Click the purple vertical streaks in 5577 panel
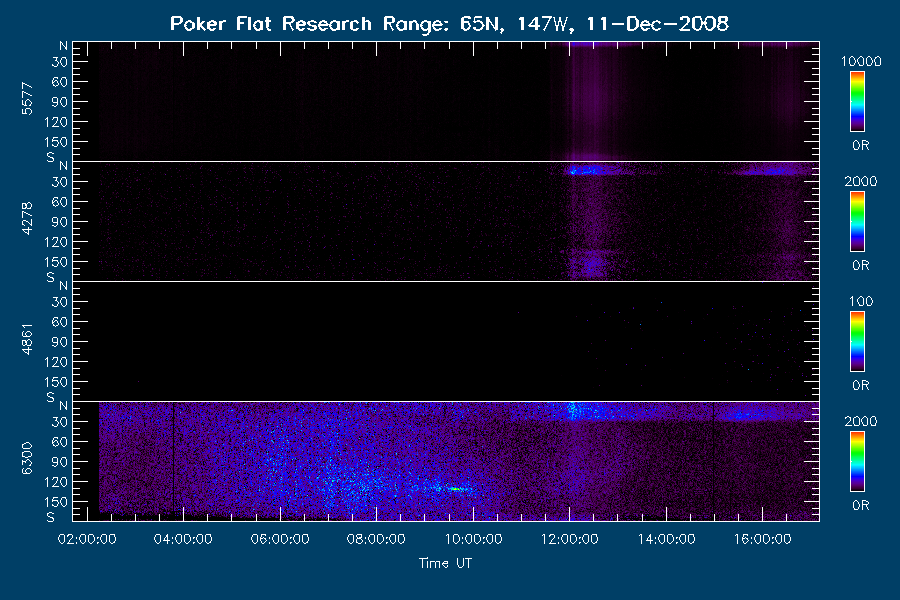This screenshot has width=900, height=600. [x=594, y=100]
